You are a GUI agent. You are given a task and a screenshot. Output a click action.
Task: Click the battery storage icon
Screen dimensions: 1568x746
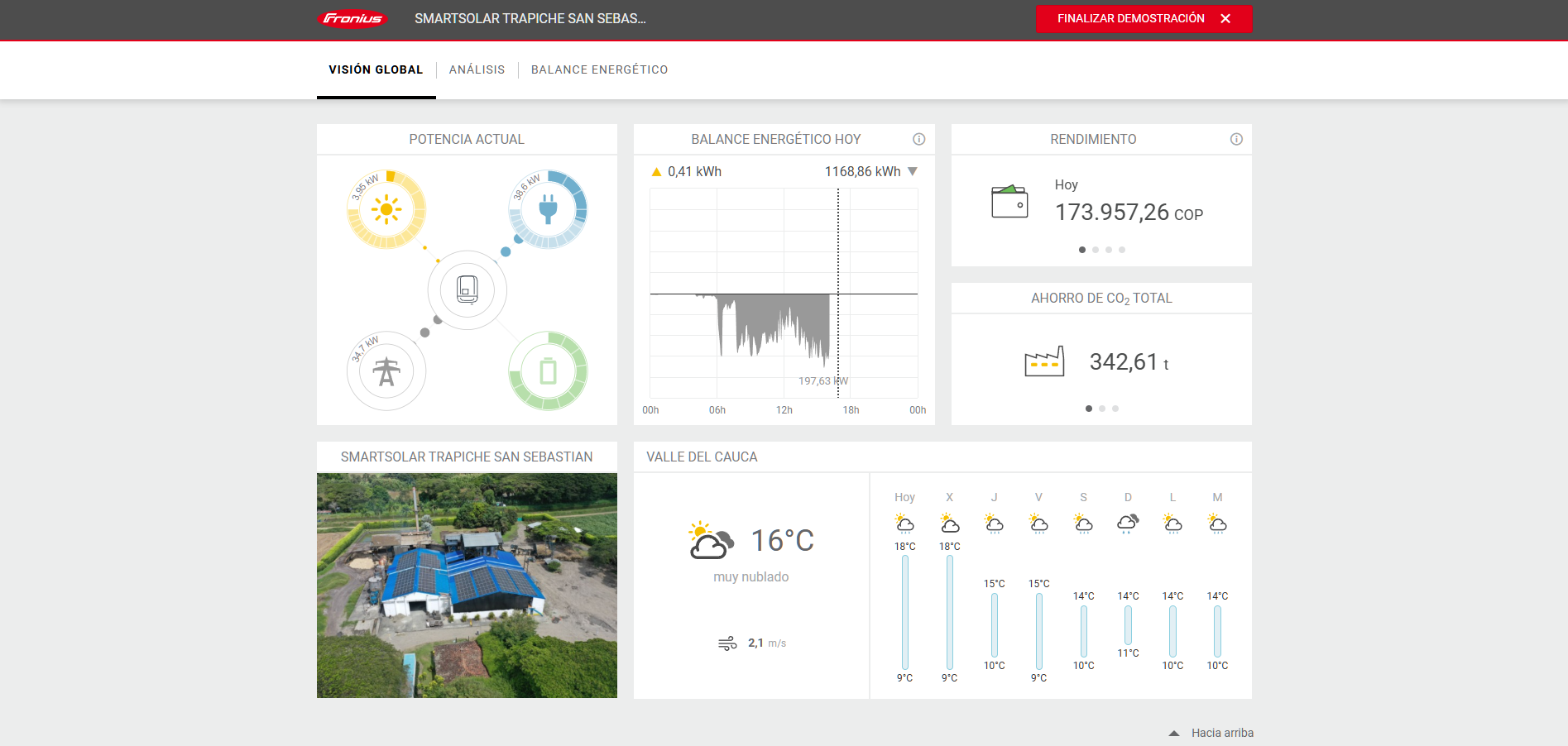point(548,371)
